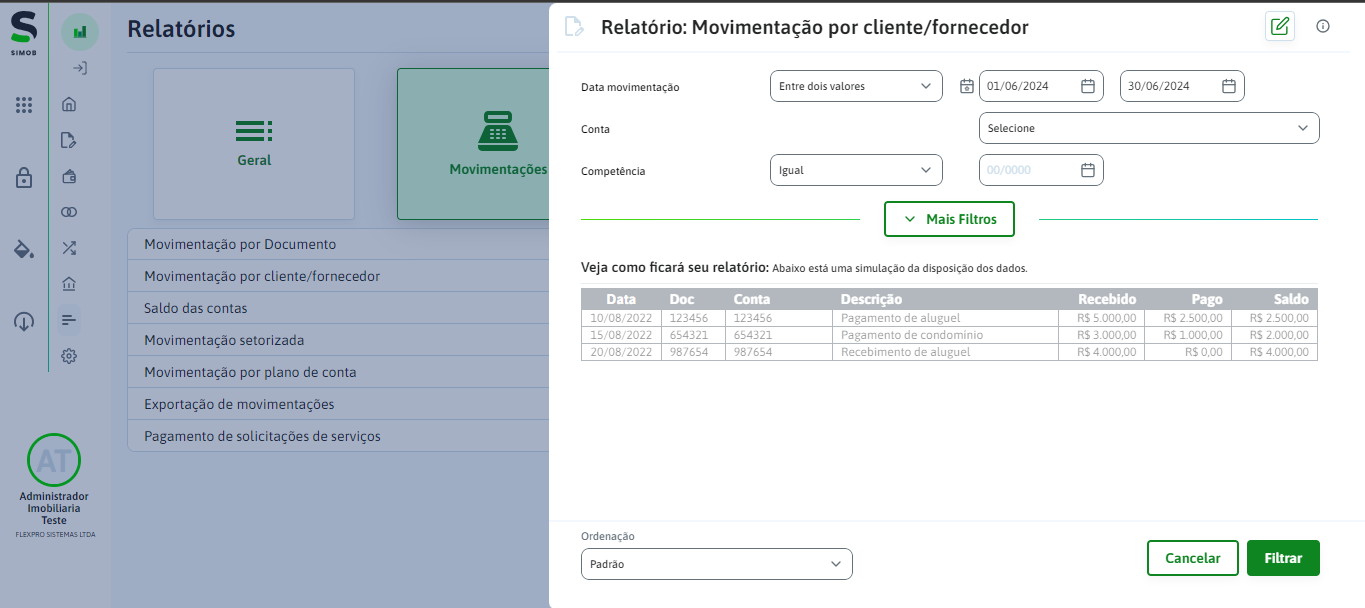
Task: Click the AT user avatar
Action: (54, 460)
